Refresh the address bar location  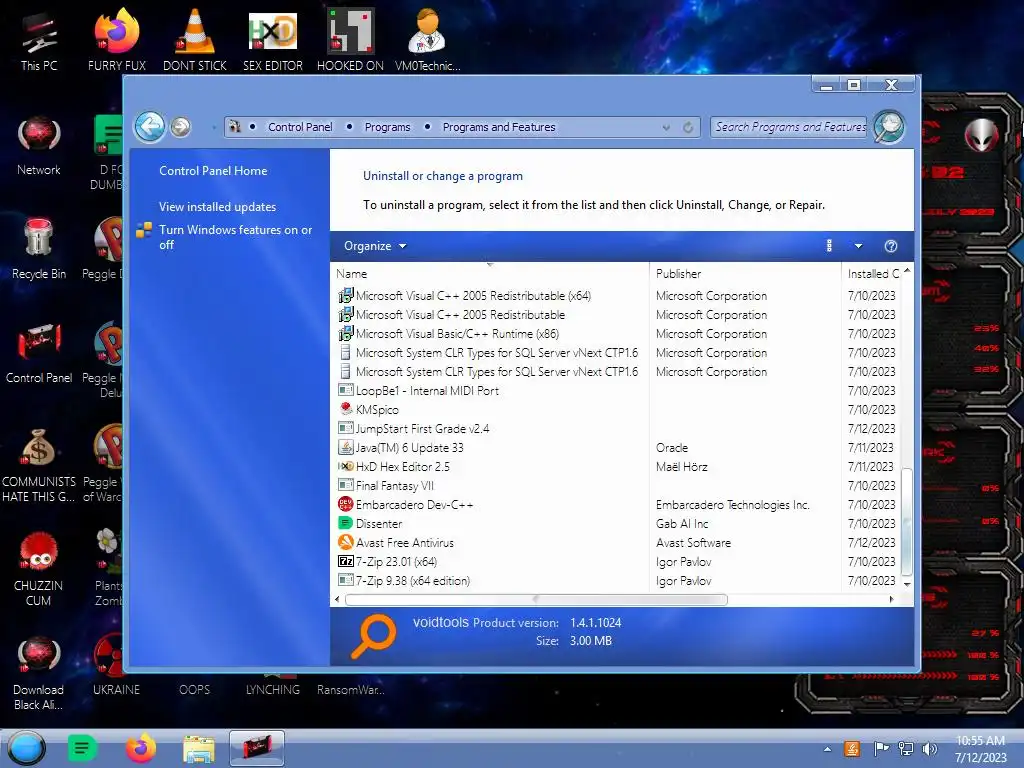688,127
